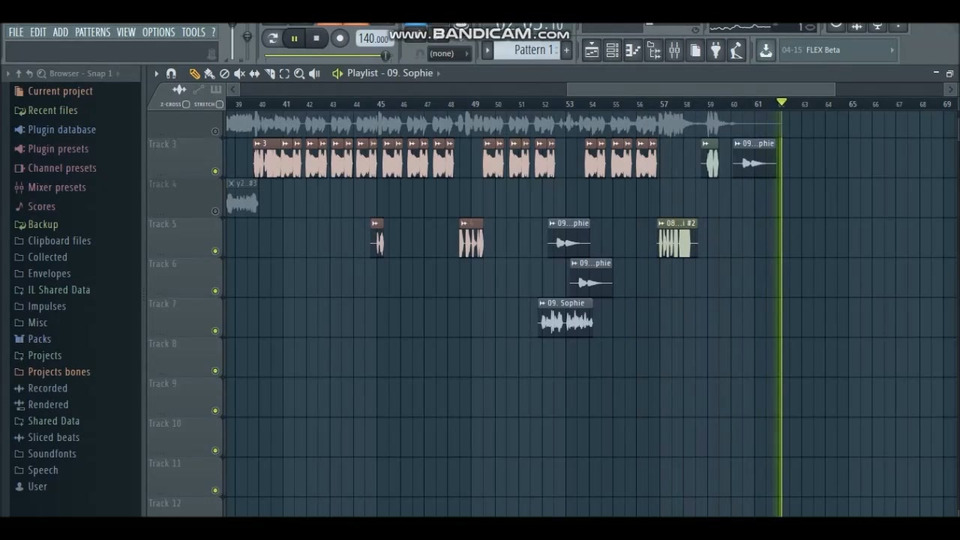
Task: Toggle STRETCH option
Action: point(219,105)
